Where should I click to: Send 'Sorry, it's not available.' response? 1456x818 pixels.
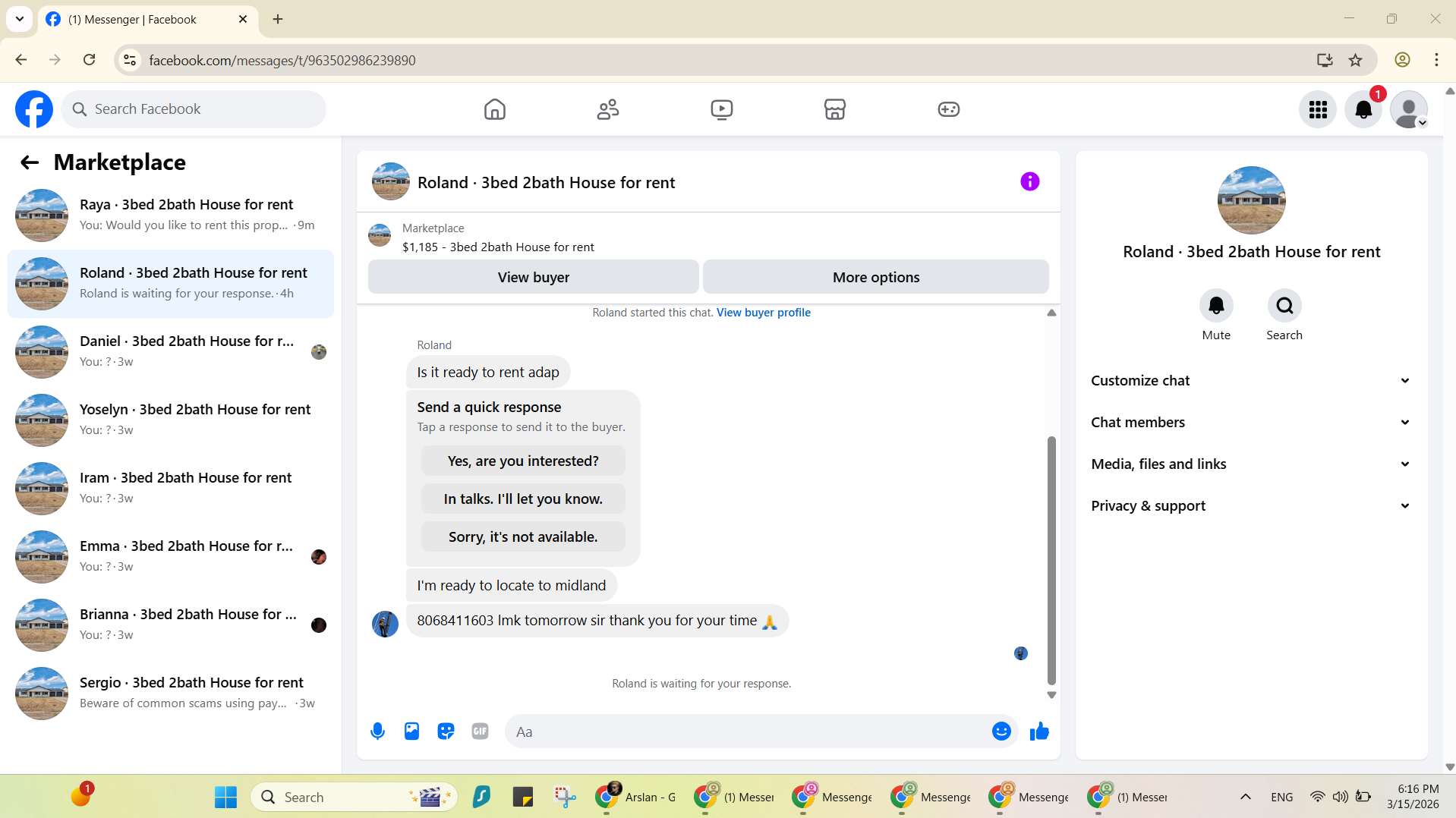coord(523,537)
